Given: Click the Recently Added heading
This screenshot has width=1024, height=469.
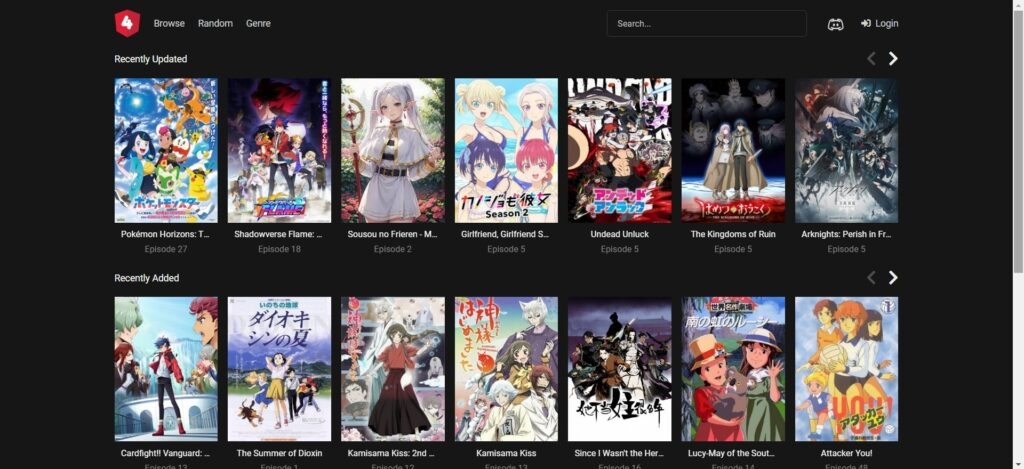Looking at the screenshot, I should coord(147,278).
